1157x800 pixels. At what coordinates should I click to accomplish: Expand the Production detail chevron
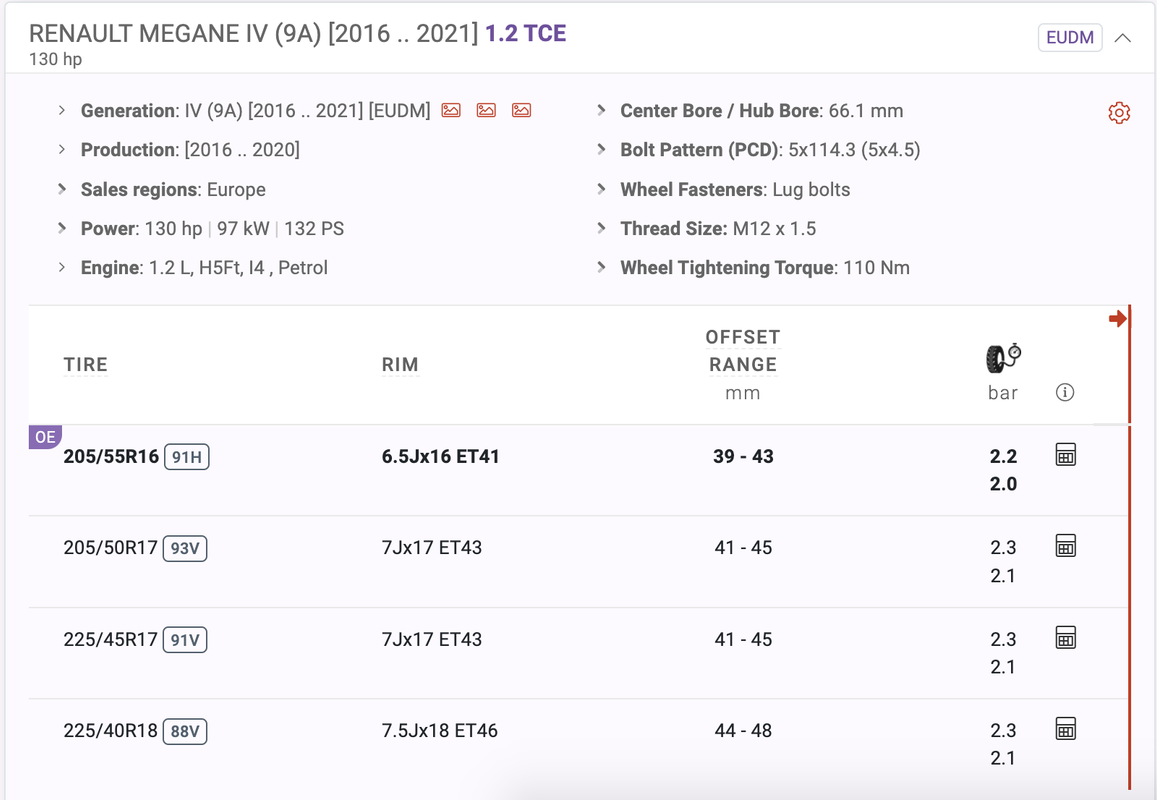click(62, 150)
